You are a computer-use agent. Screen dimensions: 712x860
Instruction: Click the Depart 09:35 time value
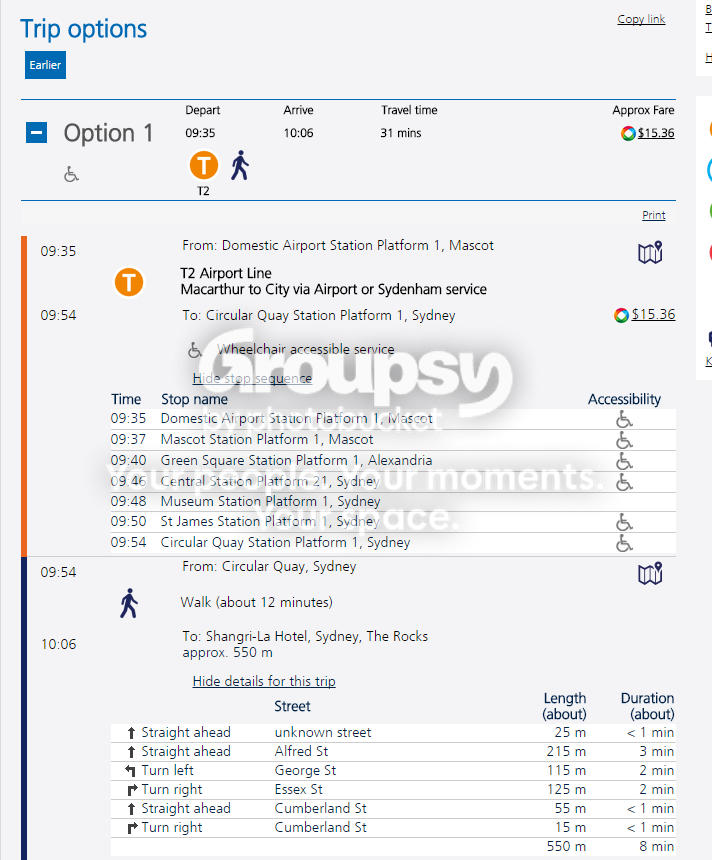[200, 133]
